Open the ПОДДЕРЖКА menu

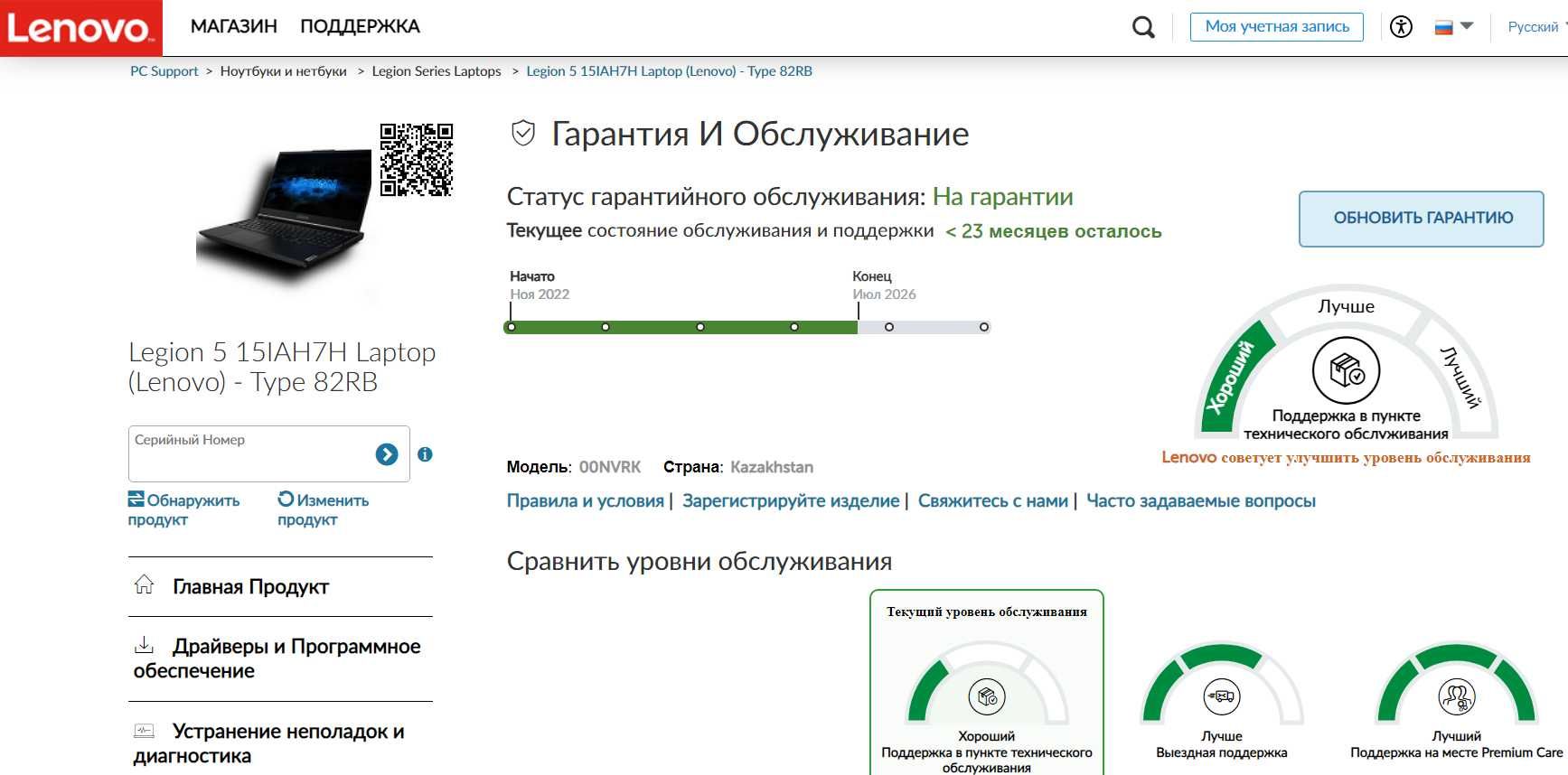click(x=360, y=27)
